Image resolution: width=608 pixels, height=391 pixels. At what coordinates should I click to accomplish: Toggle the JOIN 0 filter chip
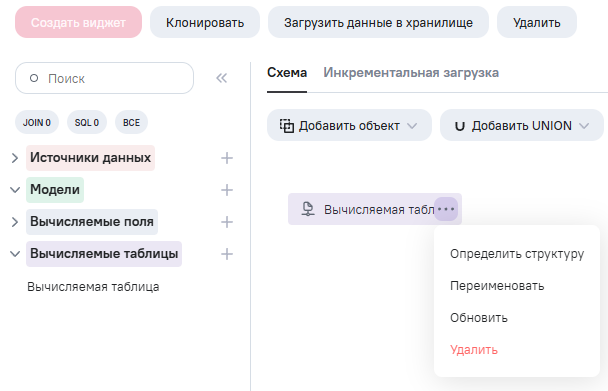click(37, 123)
